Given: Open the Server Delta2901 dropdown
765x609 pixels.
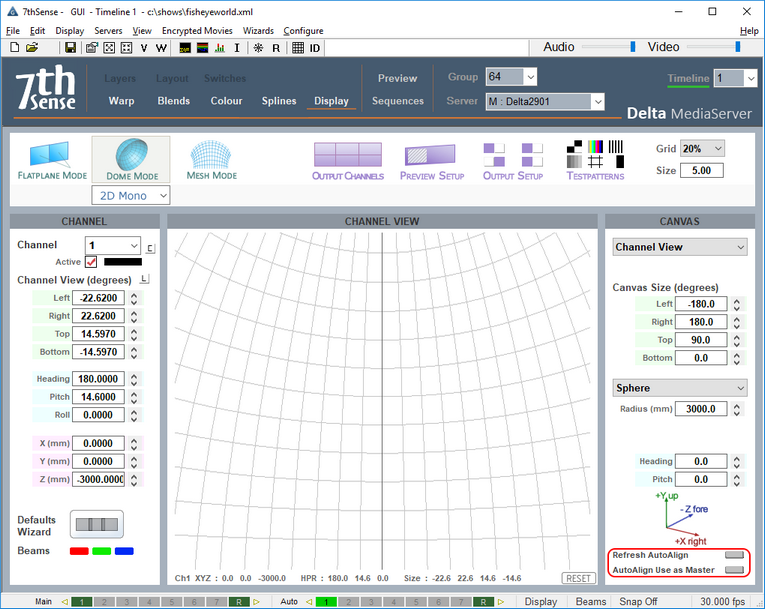Looking at the screenshot, I should [x=545, y=102].
